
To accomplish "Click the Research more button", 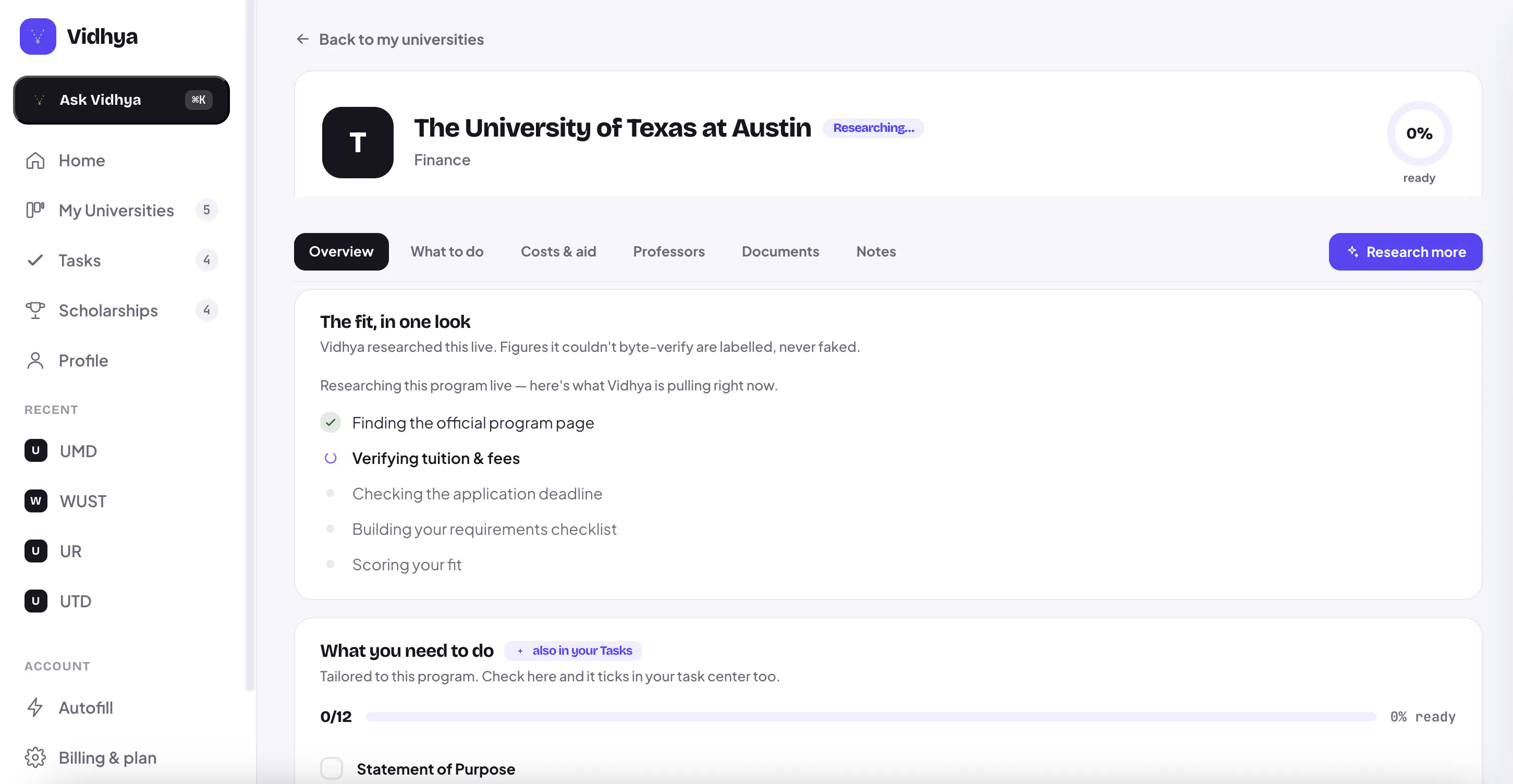I will tap(1406, 252).
